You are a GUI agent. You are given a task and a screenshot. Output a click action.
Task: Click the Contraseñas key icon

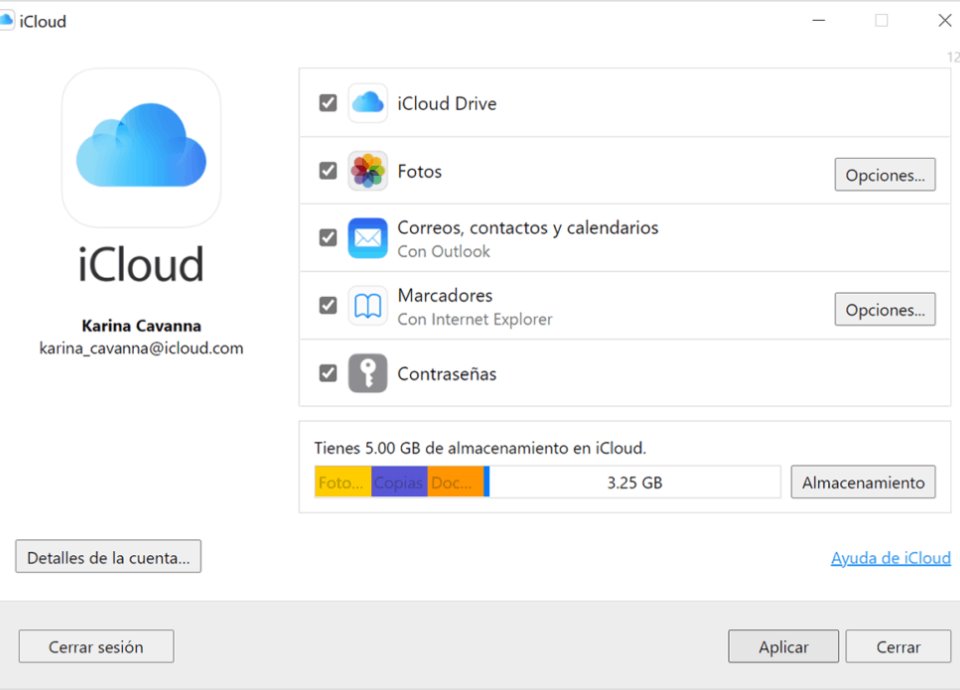pos(367,373)
